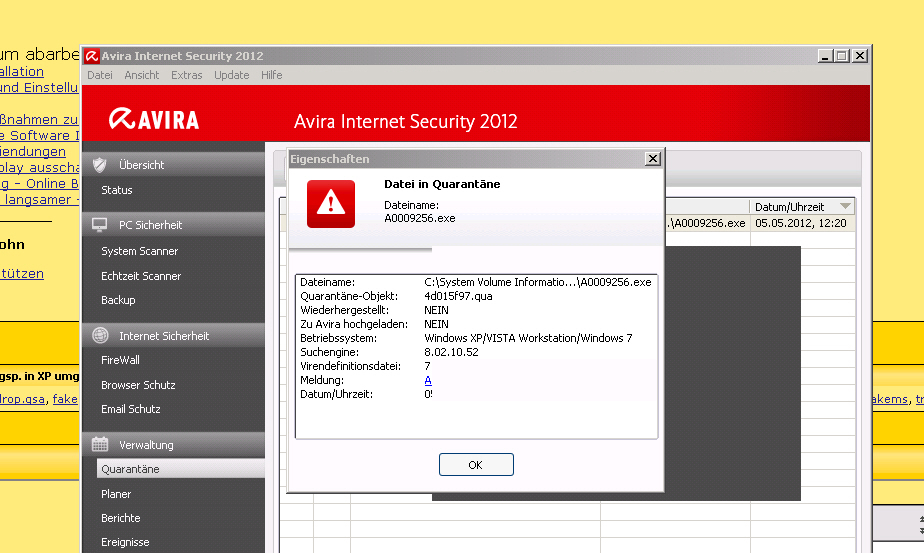Open Berichte in sidebar
The image size is (924, 553).
[x=121, y=518]
